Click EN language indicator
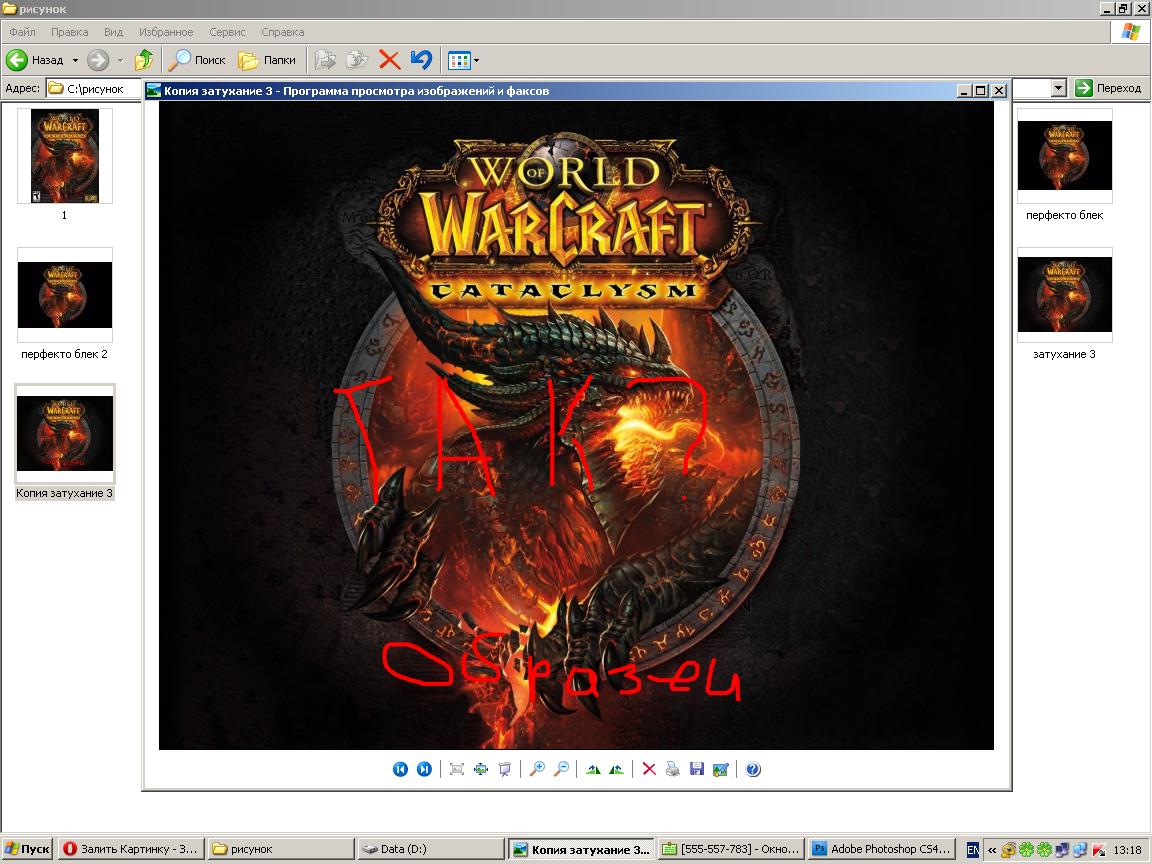Image resolution: width=1152 pixels, height=864 pixels. point(972,850)
